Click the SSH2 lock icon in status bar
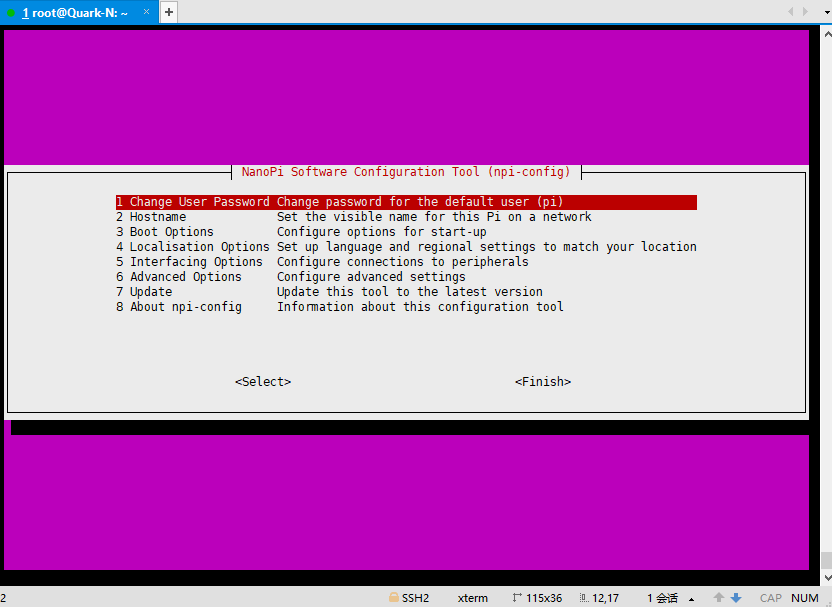This screenshot has height=607, width=832. (x=394, y=597)
